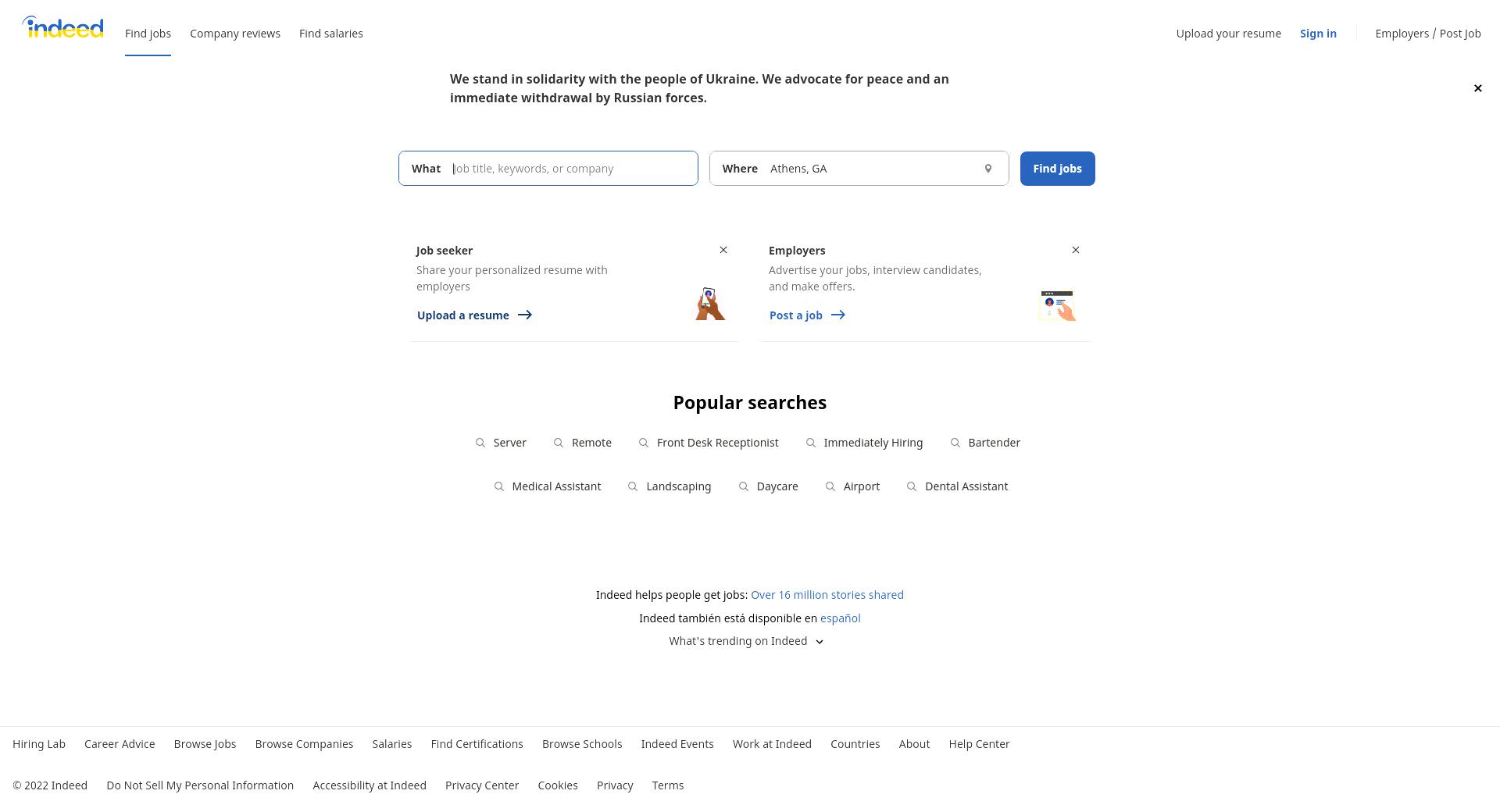Click the search icon beside Bartender
This screenshot has height=812, width=1500.
(955, 443)
